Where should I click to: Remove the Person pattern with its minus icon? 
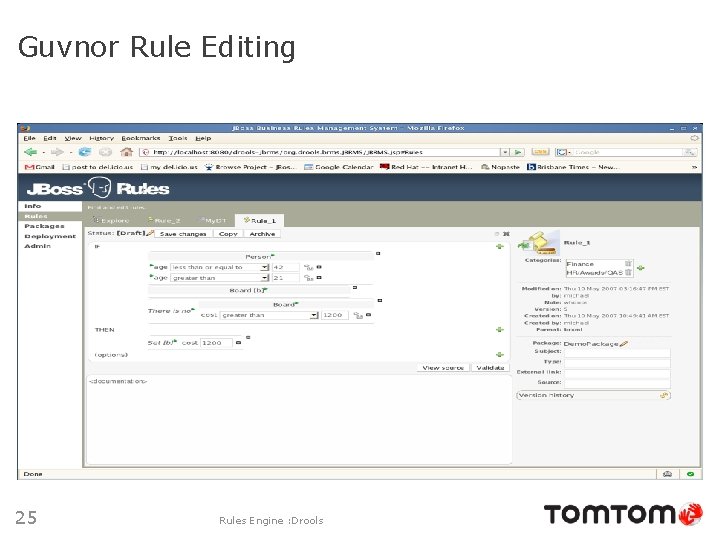(x=378, y=253)
